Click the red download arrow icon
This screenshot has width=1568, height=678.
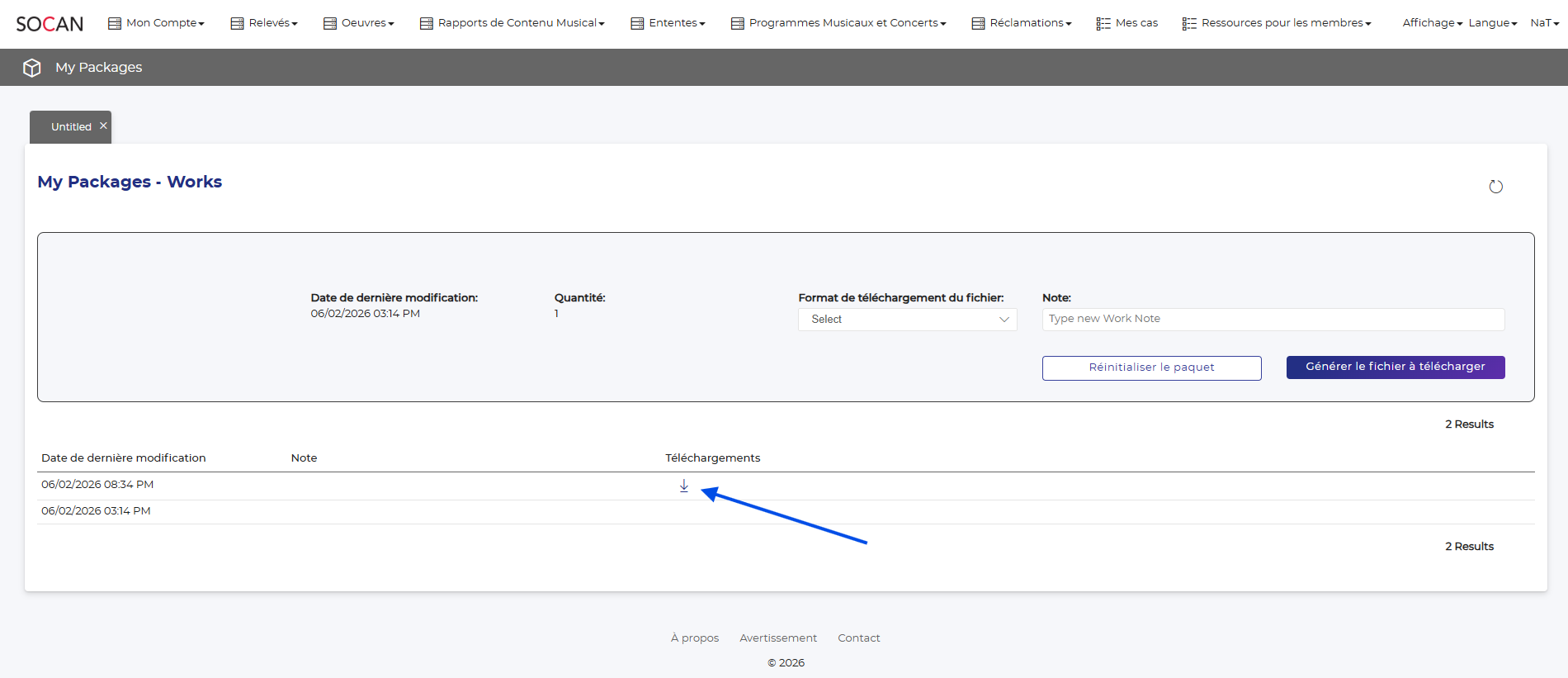pyautogui.click(x=683, y=486)
